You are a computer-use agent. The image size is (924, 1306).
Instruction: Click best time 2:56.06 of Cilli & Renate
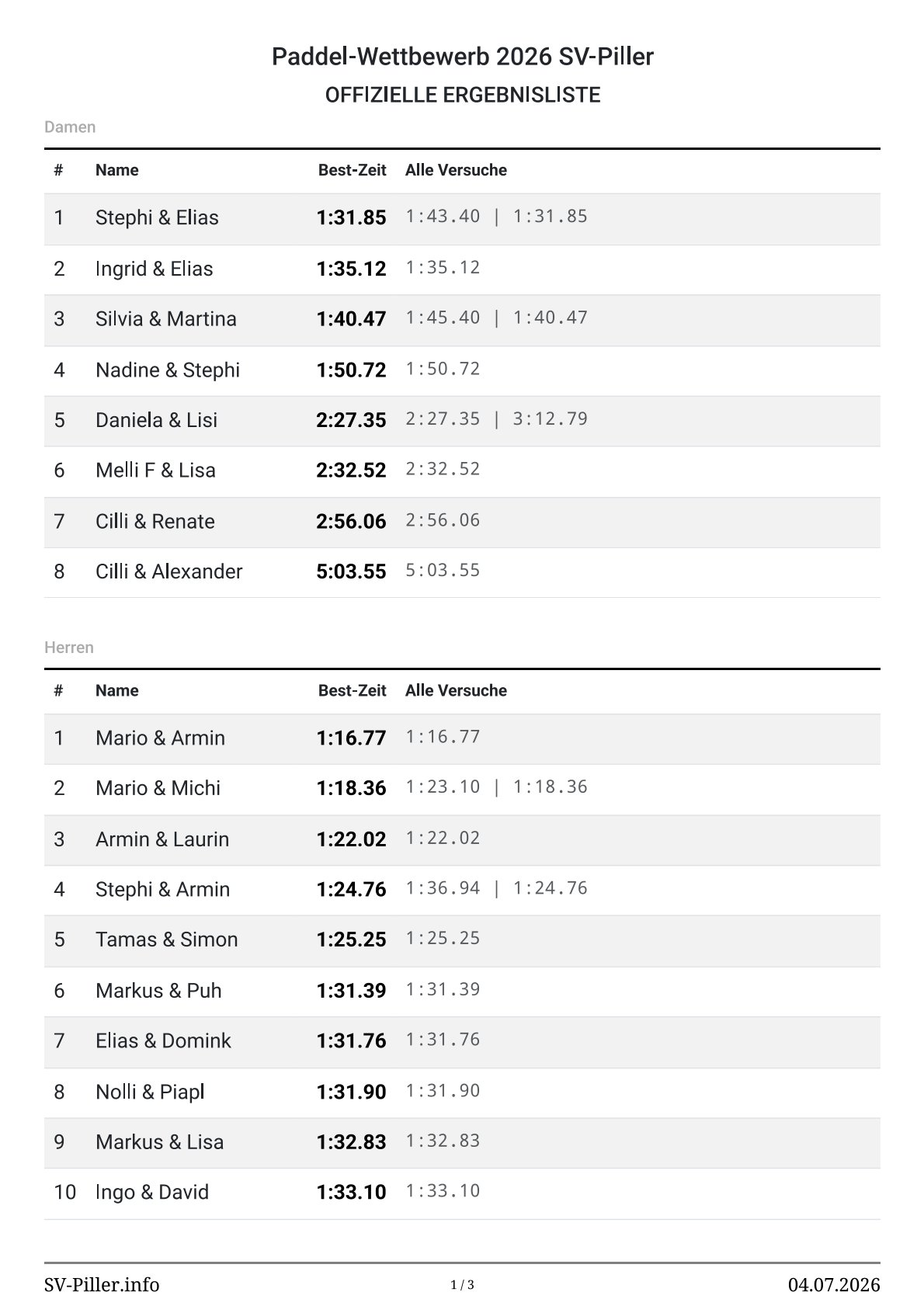coord(351,521)
